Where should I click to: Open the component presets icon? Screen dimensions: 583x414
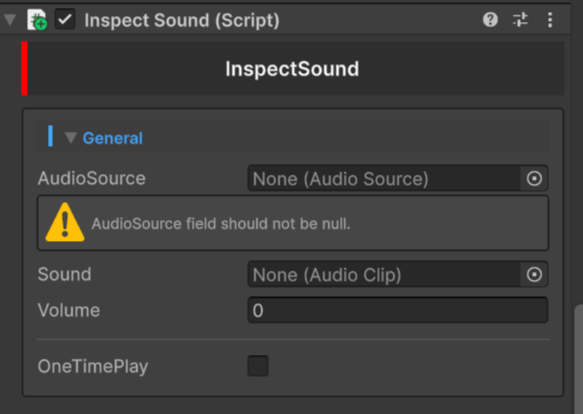coord(520,19)
